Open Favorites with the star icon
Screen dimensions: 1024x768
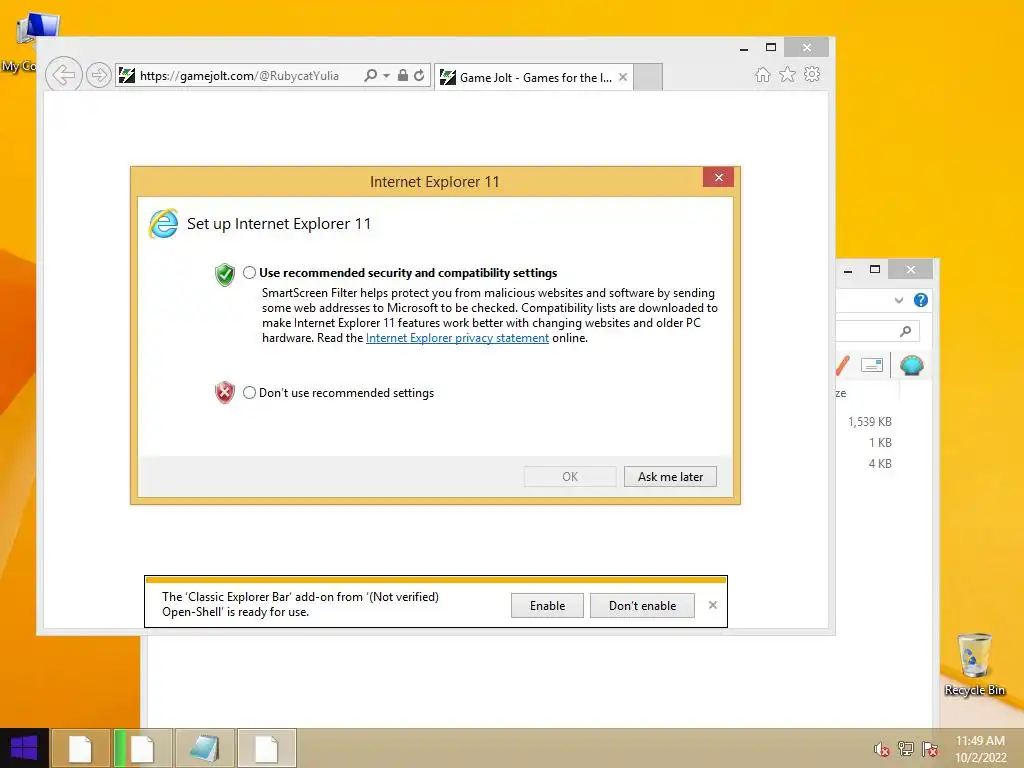click(788, 75)
